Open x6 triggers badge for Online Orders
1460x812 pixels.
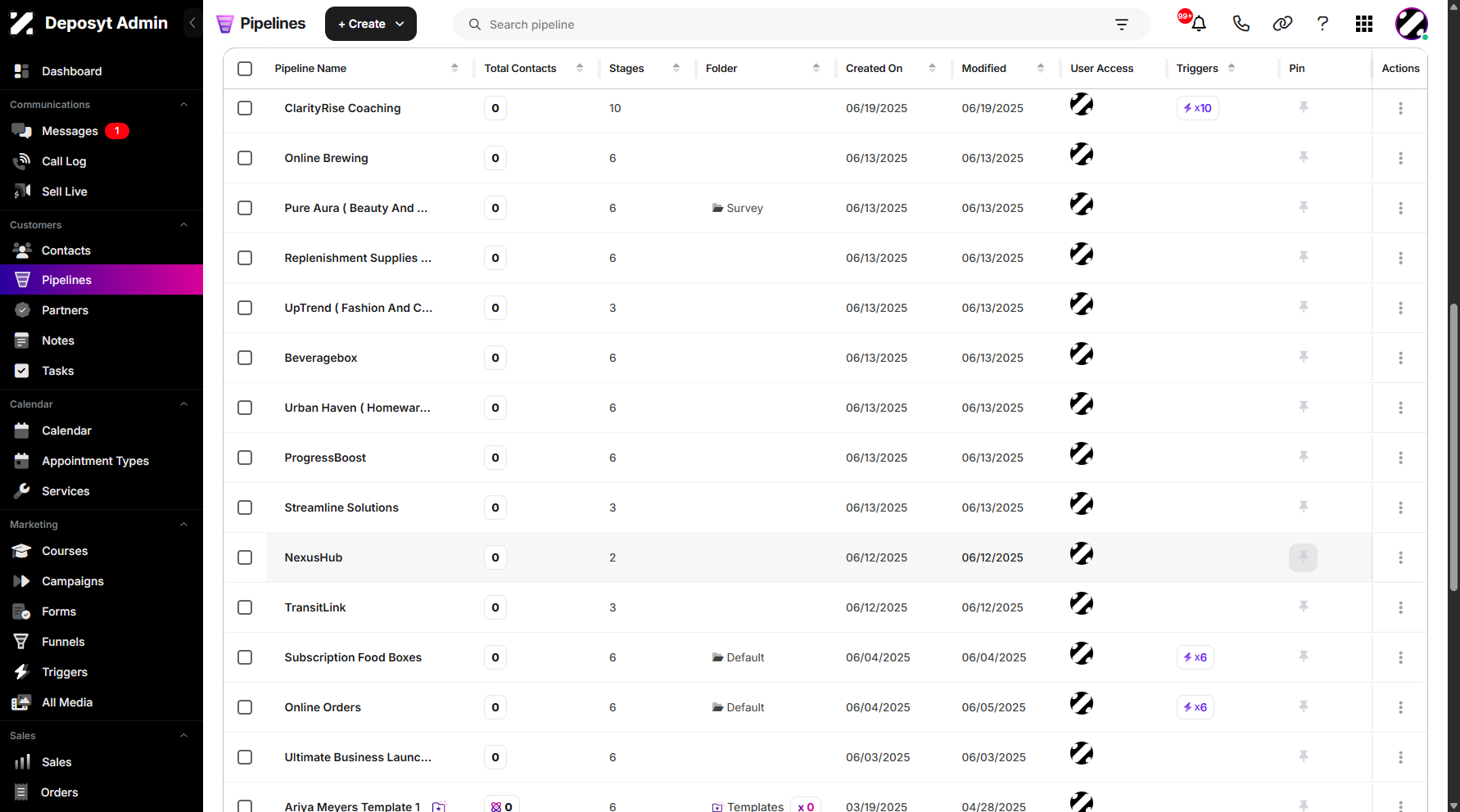1195,707
